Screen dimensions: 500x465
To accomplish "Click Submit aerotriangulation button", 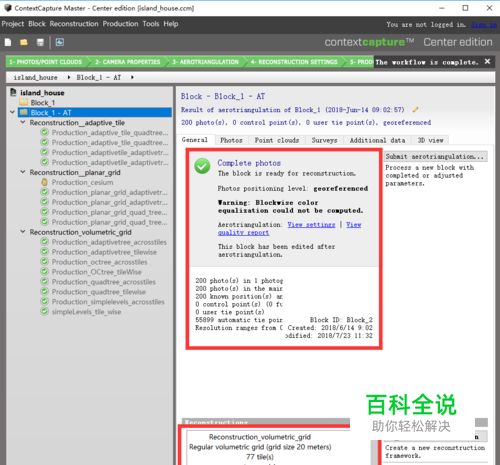I will [x=435, y=156].
